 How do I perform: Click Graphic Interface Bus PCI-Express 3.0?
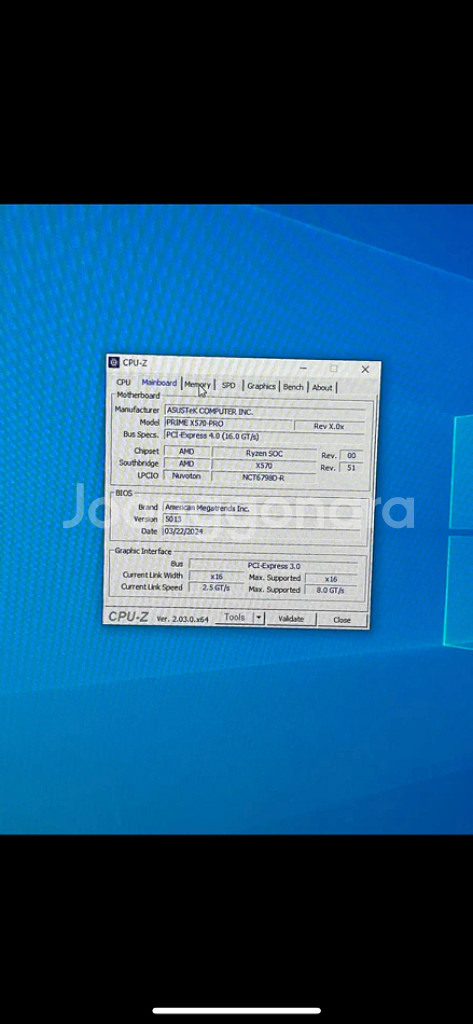tap(273, 566)
